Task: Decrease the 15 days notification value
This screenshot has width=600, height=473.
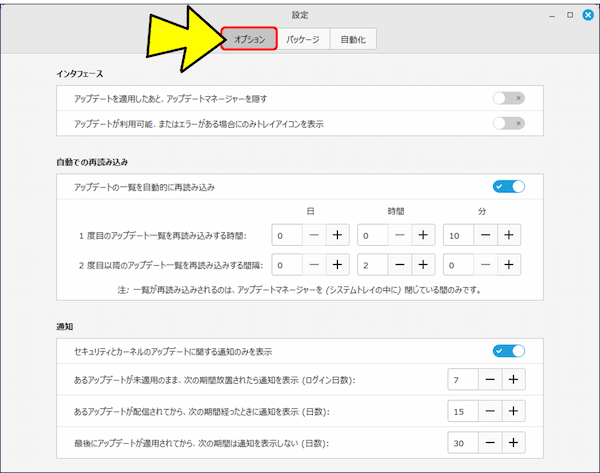Action: 487,411
